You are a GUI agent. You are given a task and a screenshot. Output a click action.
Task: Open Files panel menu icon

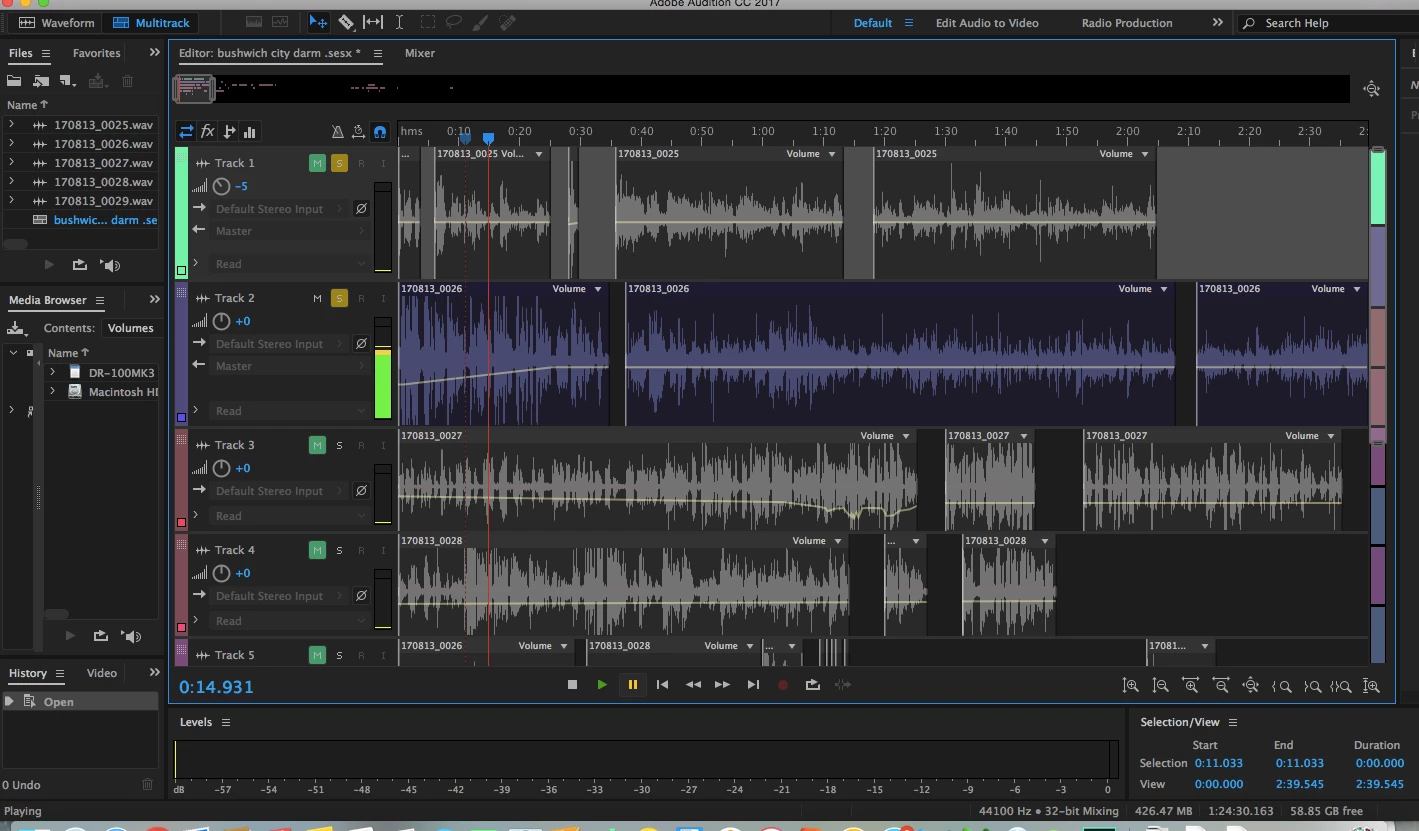pos(46,53)
